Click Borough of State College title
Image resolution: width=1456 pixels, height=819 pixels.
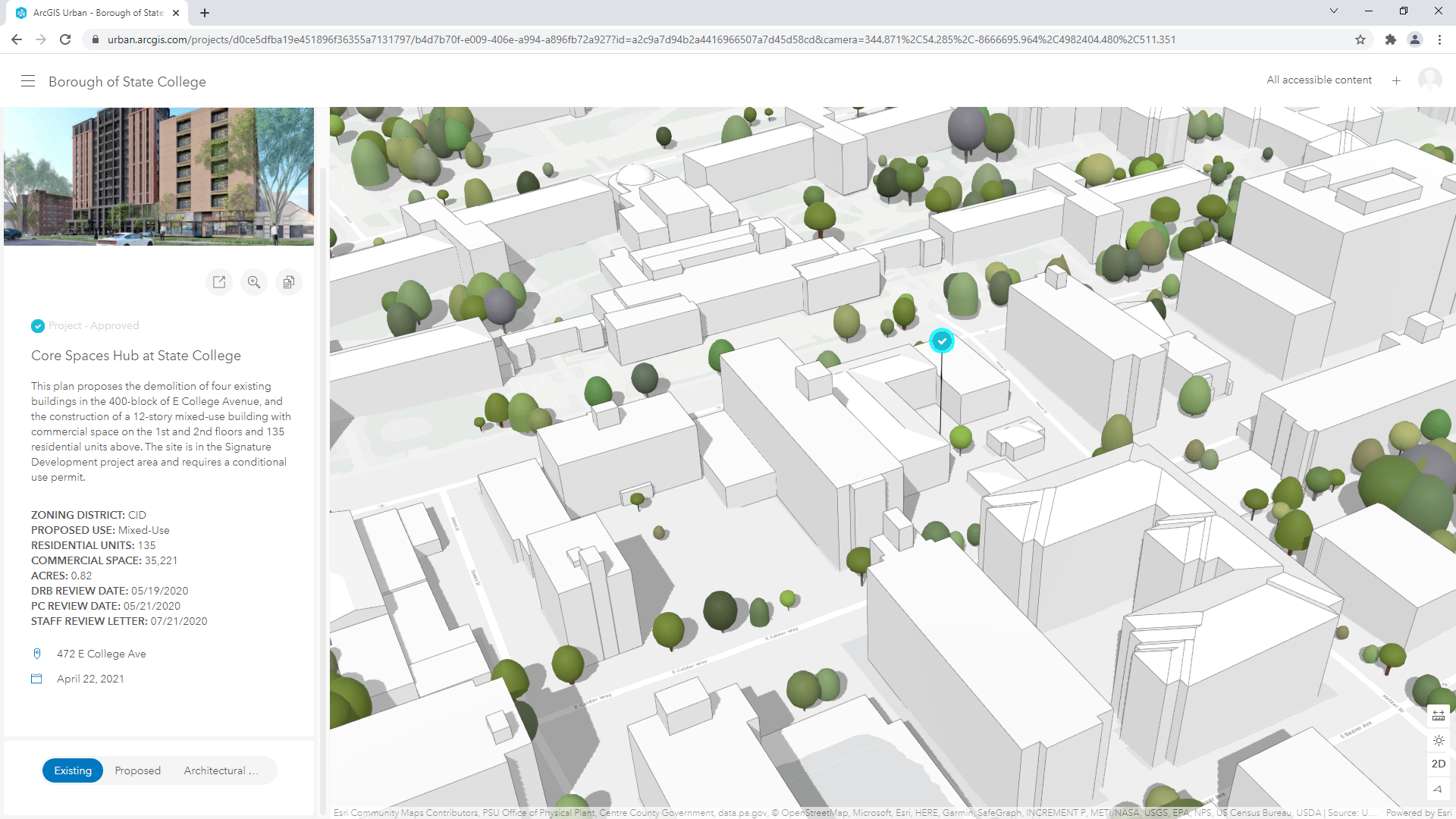(127, 82)
